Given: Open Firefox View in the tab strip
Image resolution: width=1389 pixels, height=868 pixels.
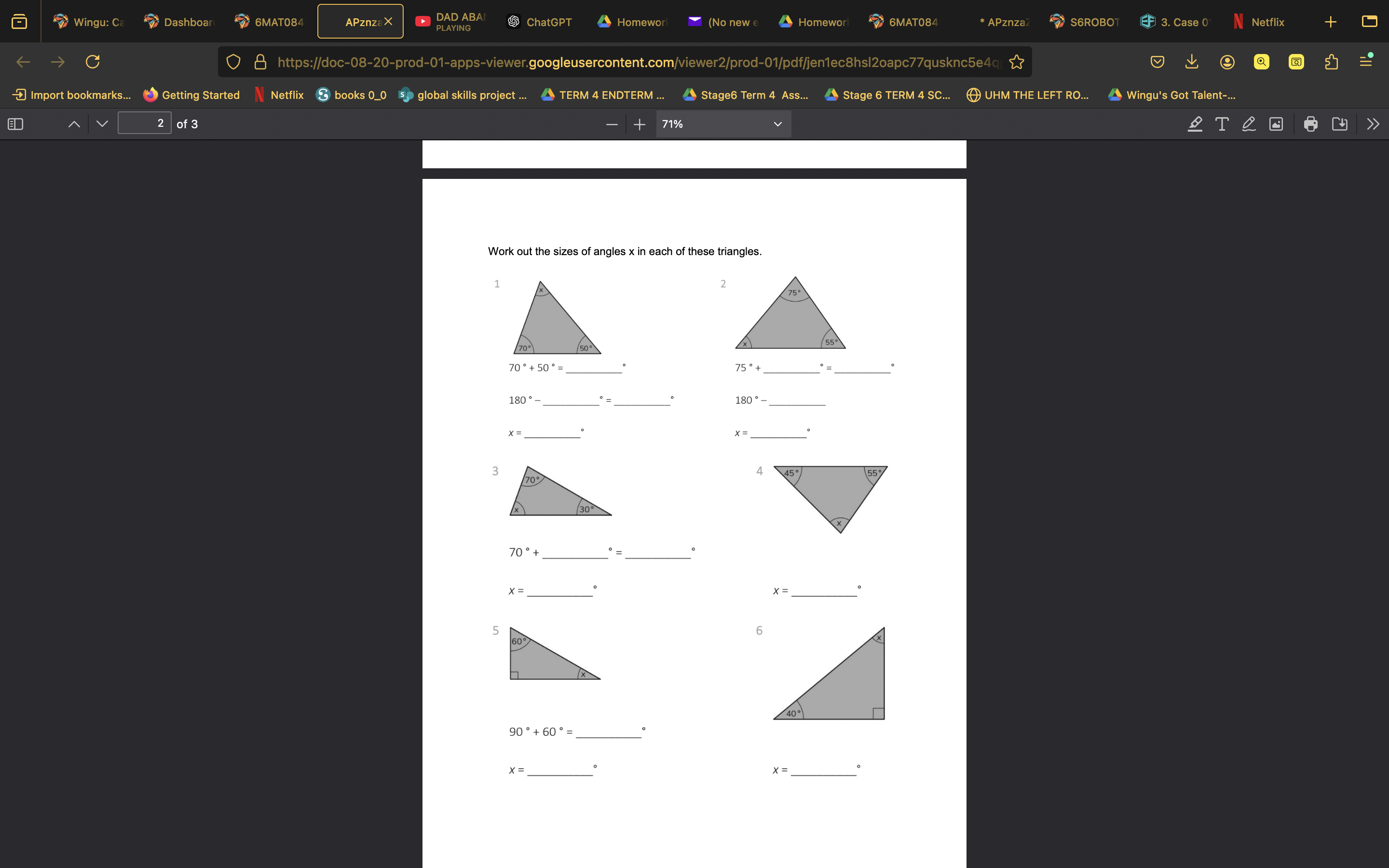Looking at the screenshot, I should (x=19, y=22).
